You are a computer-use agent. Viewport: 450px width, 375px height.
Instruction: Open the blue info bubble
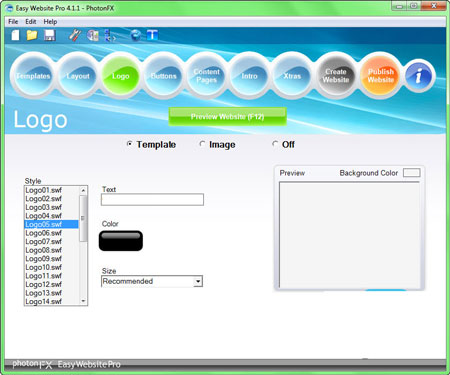pos(419,76)
